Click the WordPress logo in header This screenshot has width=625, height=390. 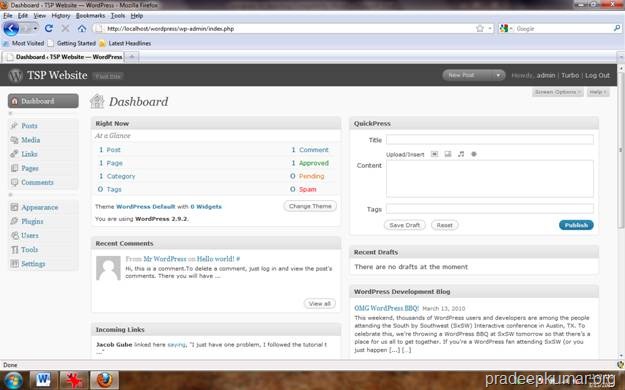click(x=15, y=75)
